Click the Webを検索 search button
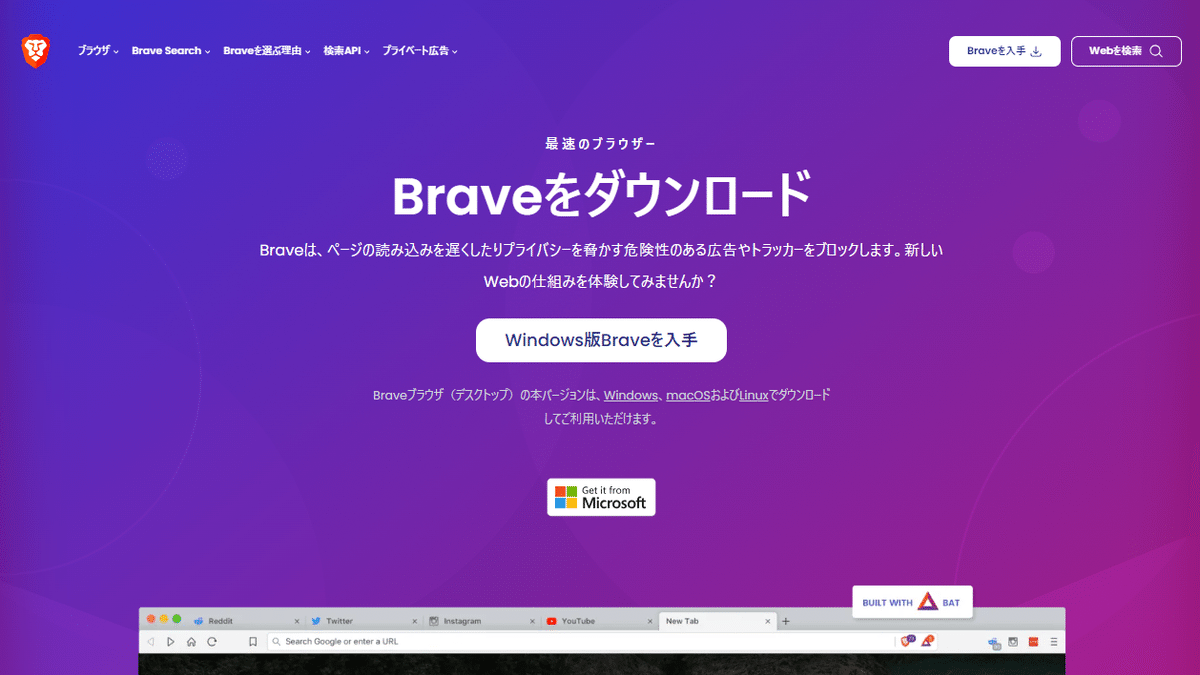This screenshot has width=1200, height=675. [1125, 51]
